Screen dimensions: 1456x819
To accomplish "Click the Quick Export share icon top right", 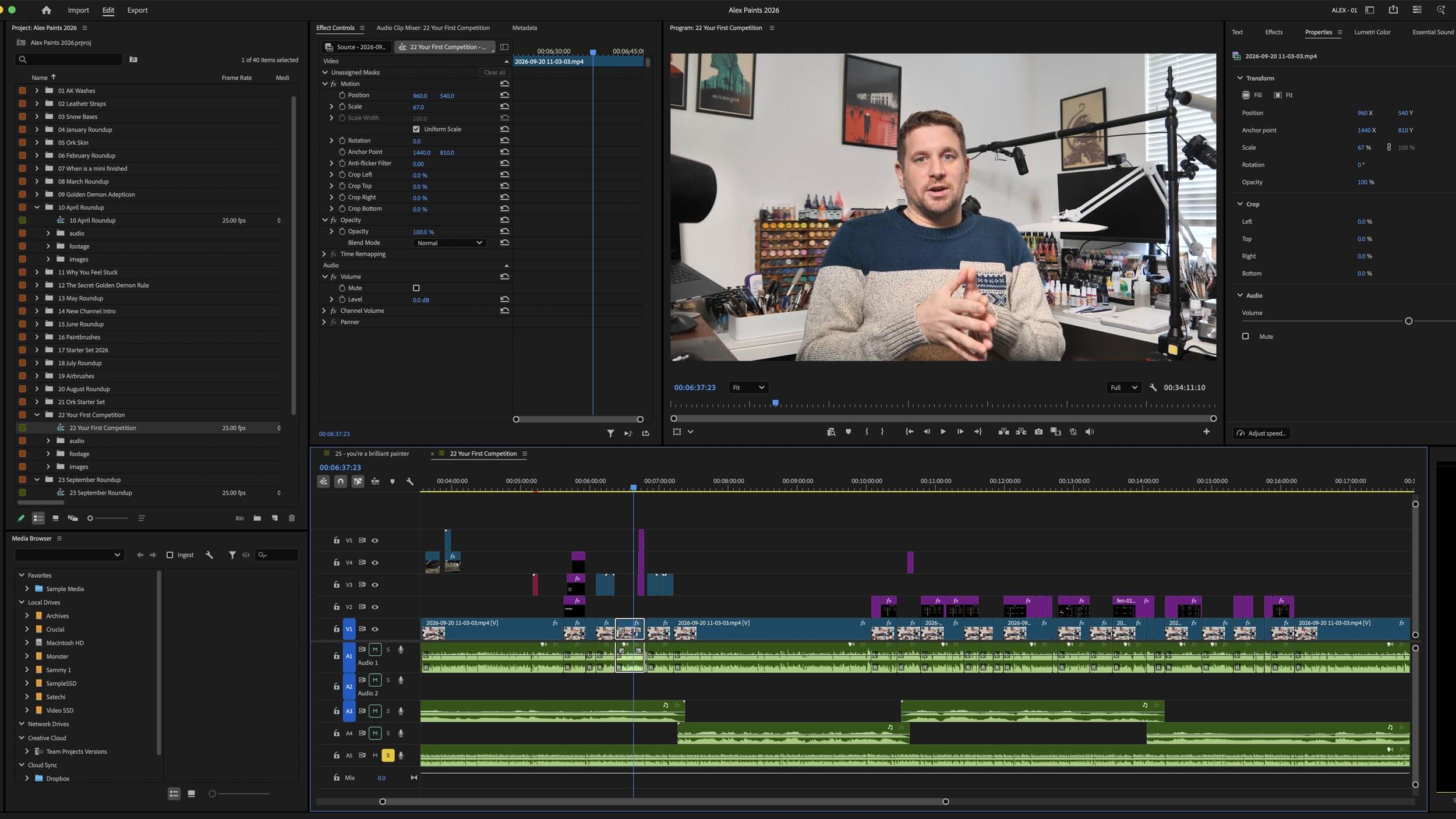I will 1393,10.
